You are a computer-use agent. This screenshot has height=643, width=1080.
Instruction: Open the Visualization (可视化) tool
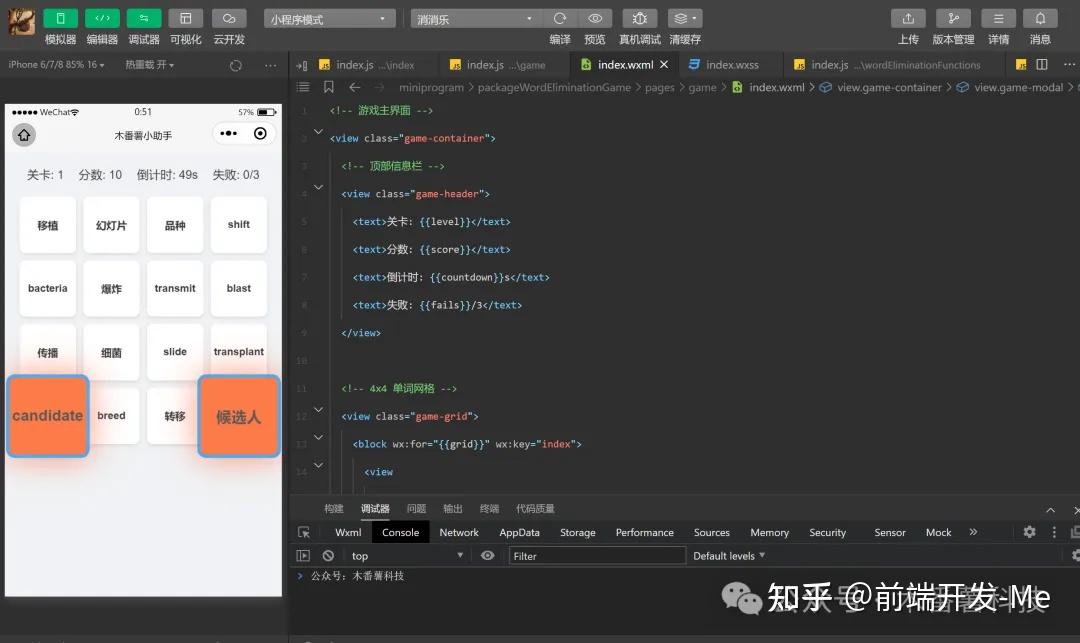186,19
